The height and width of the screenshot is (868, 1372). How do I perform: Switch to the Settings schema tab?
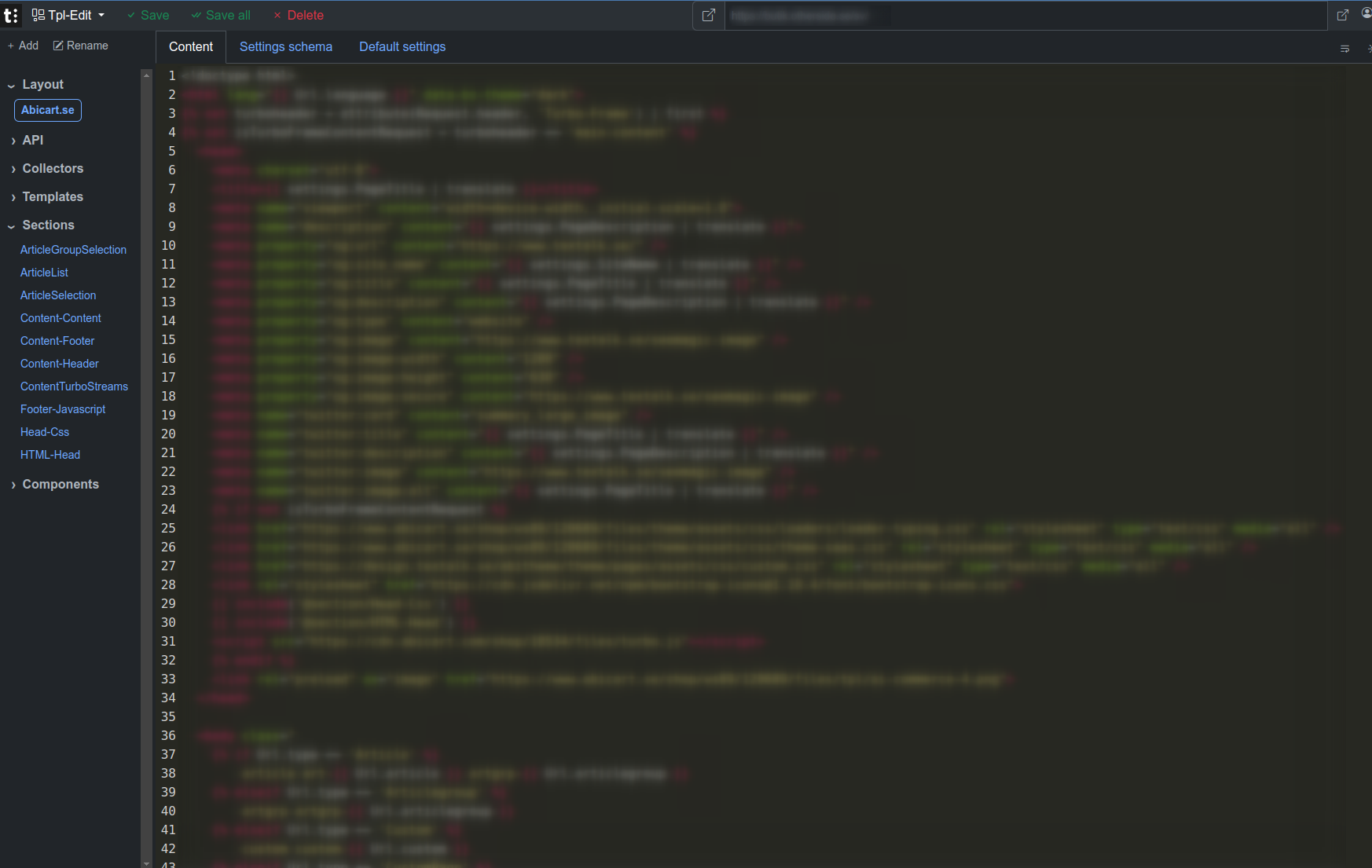[x=286, y=47]
